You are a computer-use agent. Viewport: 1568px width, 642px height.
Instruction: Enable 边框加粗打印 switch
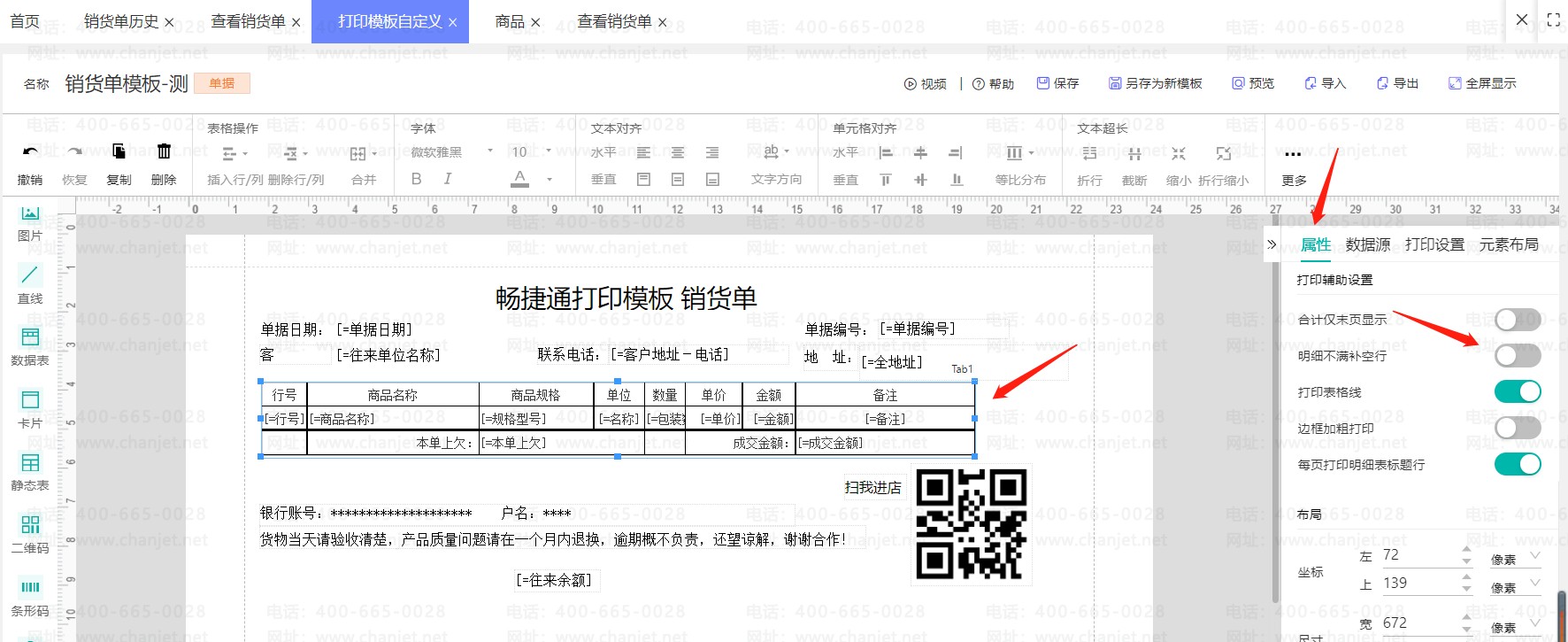point(1518,429)
